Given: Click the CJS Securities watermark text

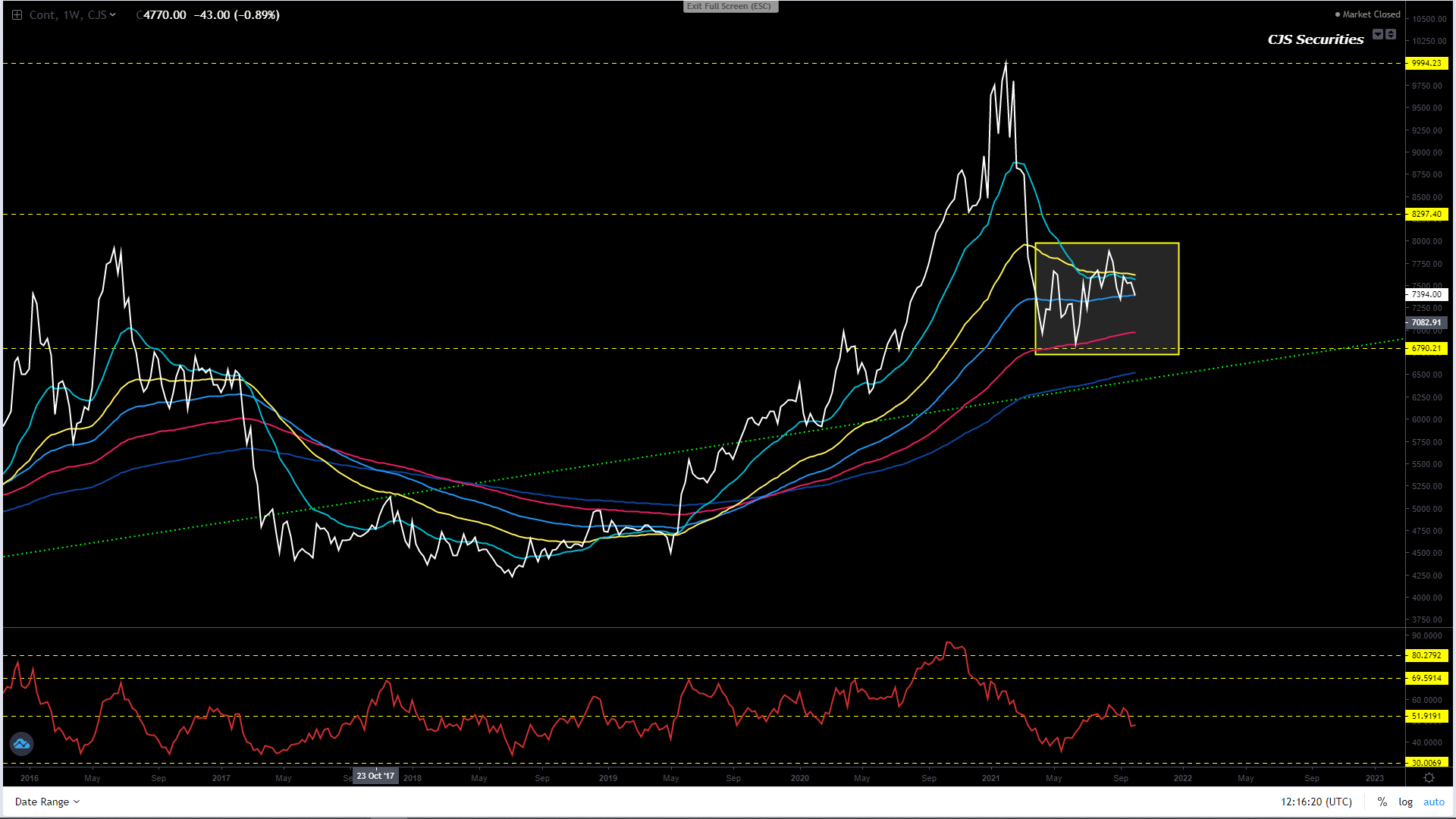Looking at the screenshot, I should pyautogui.click(x=1316, y=39).
